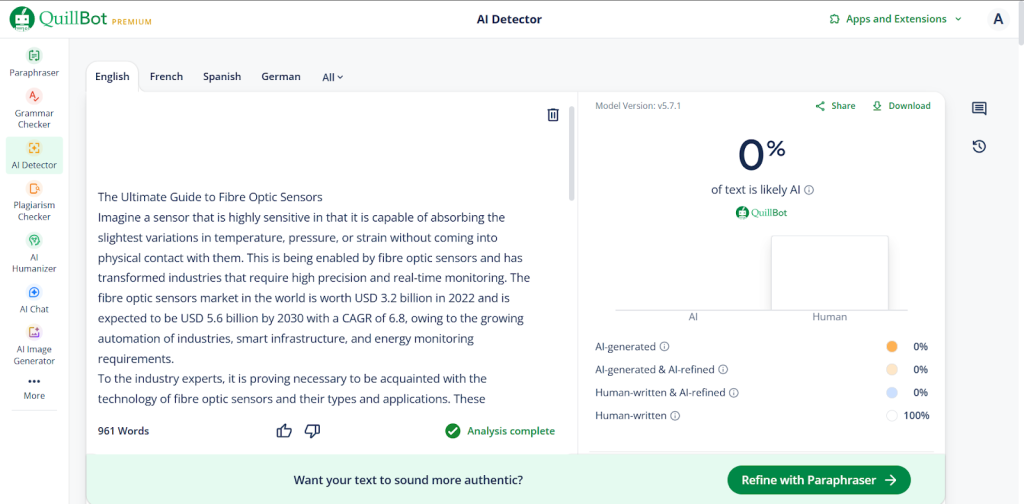The width and height of the screenshot is (1024, 504).
Task: Open the AI Image Generator
Action: 34,333
